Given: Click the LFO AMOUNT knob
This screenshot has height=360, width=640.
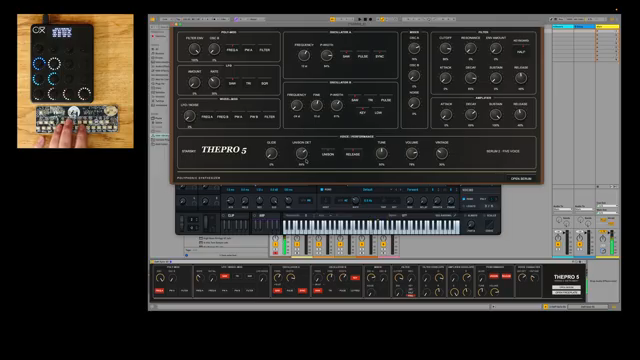Looking at the screenshot, I should tap(194, 82).
